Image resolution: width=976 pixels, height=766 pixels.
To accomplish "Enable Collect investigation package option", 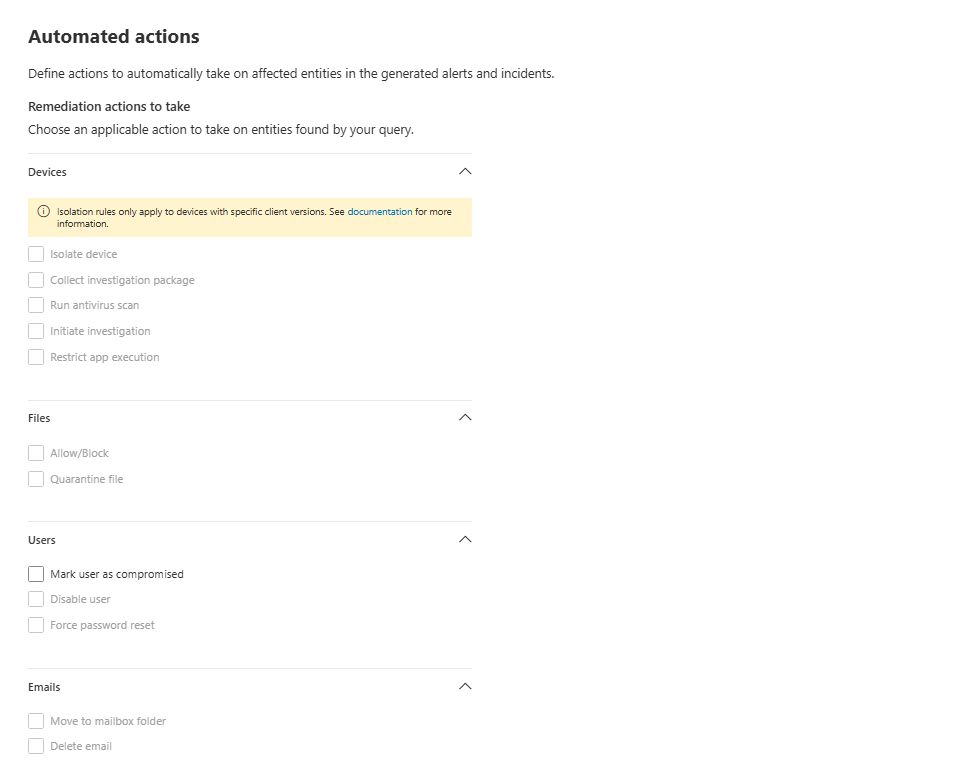I will [36, 280].
